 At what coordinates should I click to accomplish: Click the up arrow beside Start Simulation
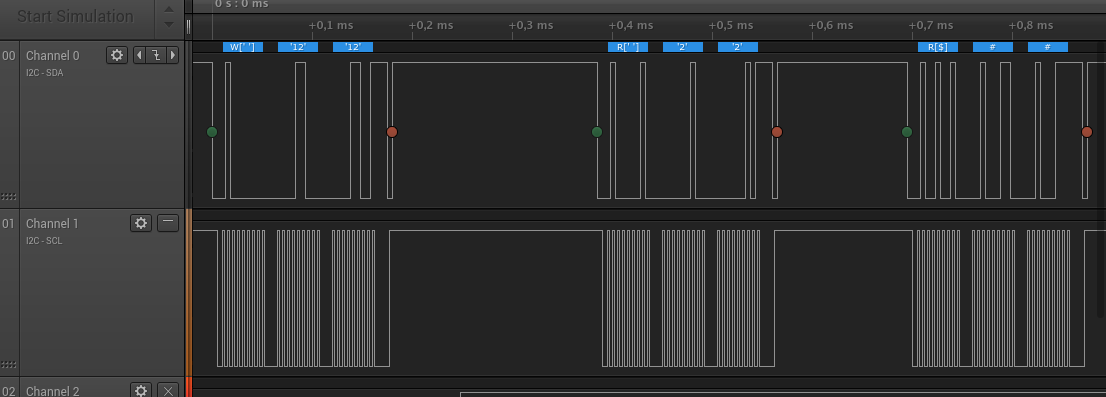169,9
